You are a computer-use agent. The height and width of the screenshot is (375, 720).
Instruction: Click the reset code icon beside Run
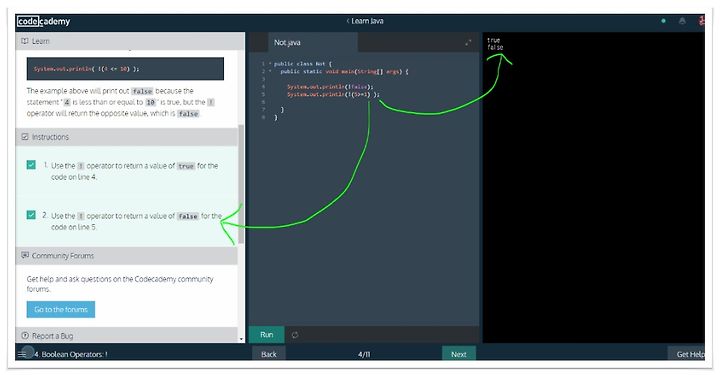pos(295,335)
